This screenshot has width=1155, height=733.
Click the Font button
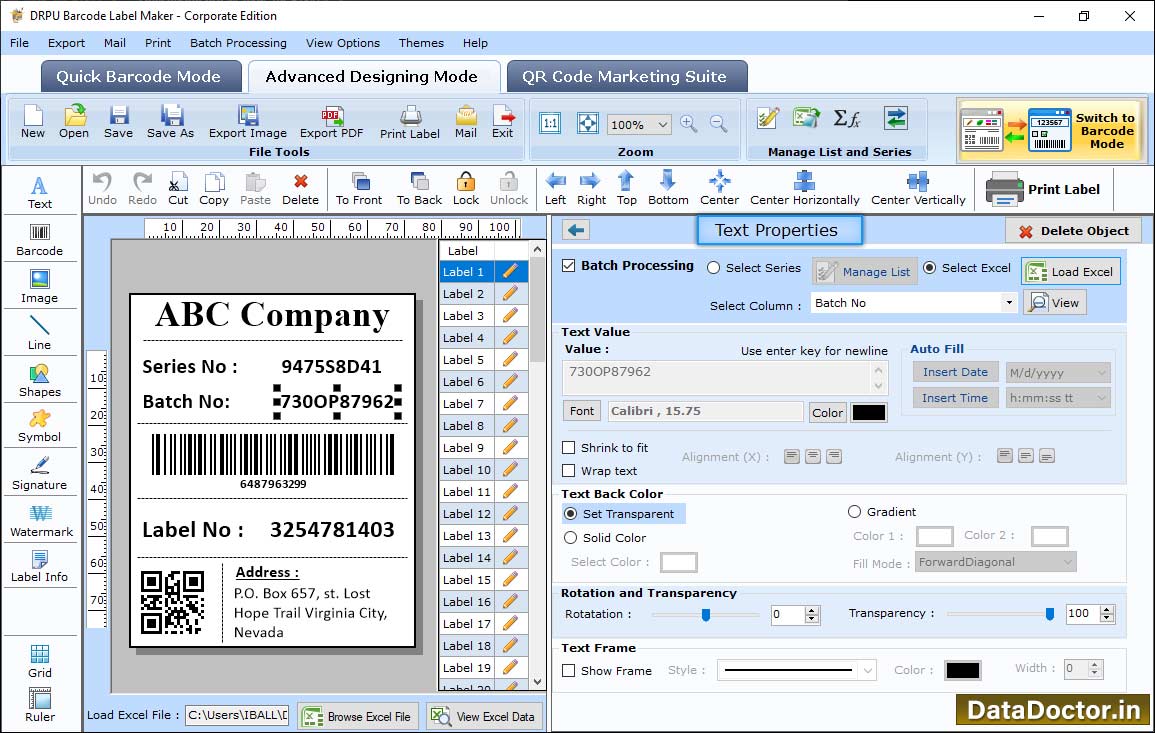[582, 411]
